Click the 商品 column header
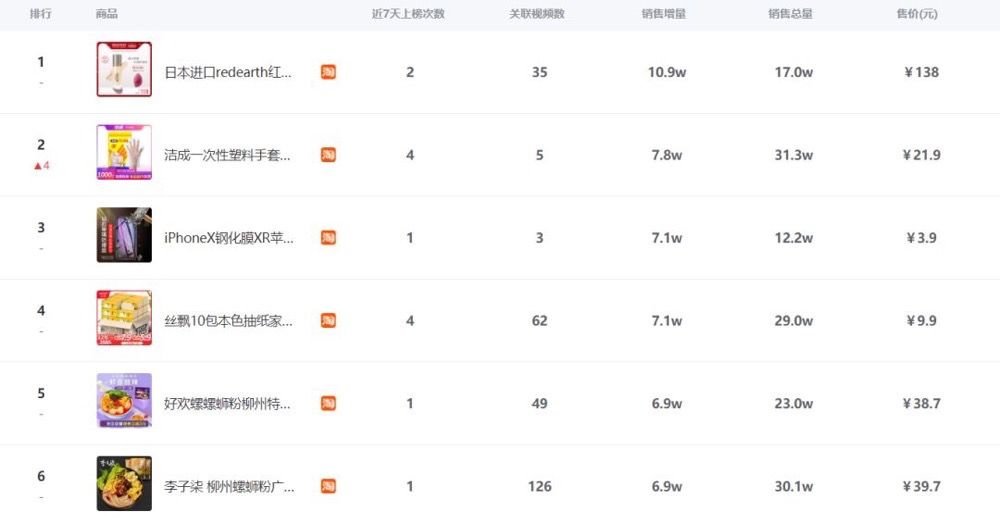Viewport: 1000px width, 525px height. (107, 13)
